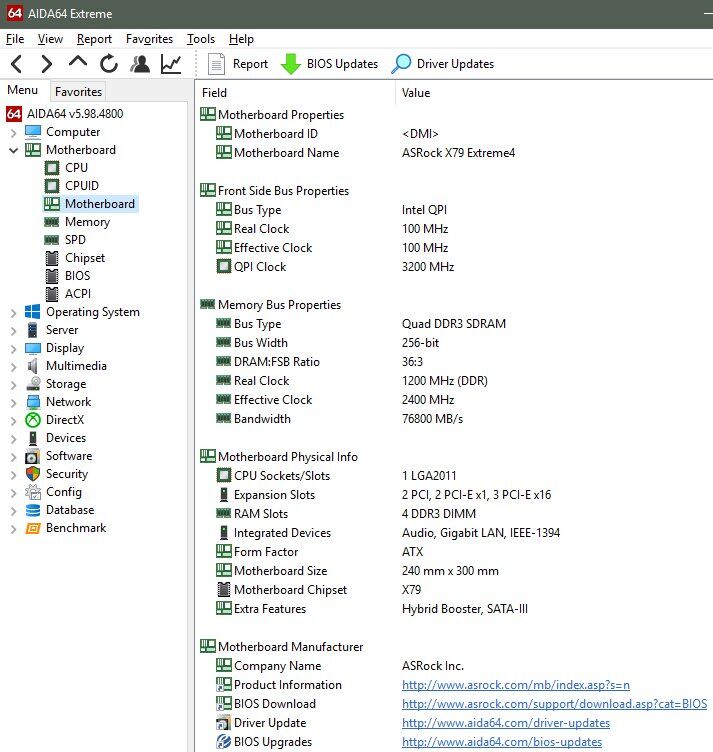This screenshot has height=752, width=713.
Task: Open the asrock.com product information link
Action: click(x=515, y=685)
